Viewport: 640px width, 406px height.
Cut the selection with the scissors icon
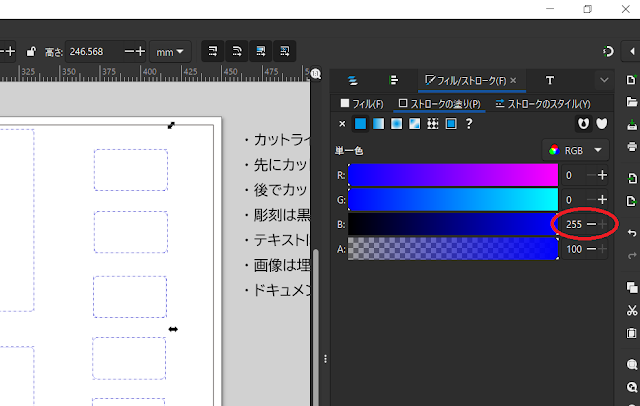[x=632, y=311]
